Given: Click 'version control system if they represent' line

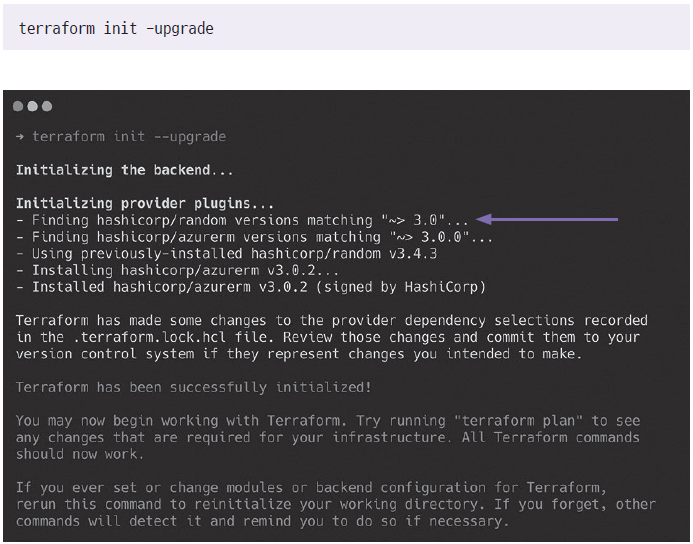Looking at the screenshot, I should click(x=299, y=354).
